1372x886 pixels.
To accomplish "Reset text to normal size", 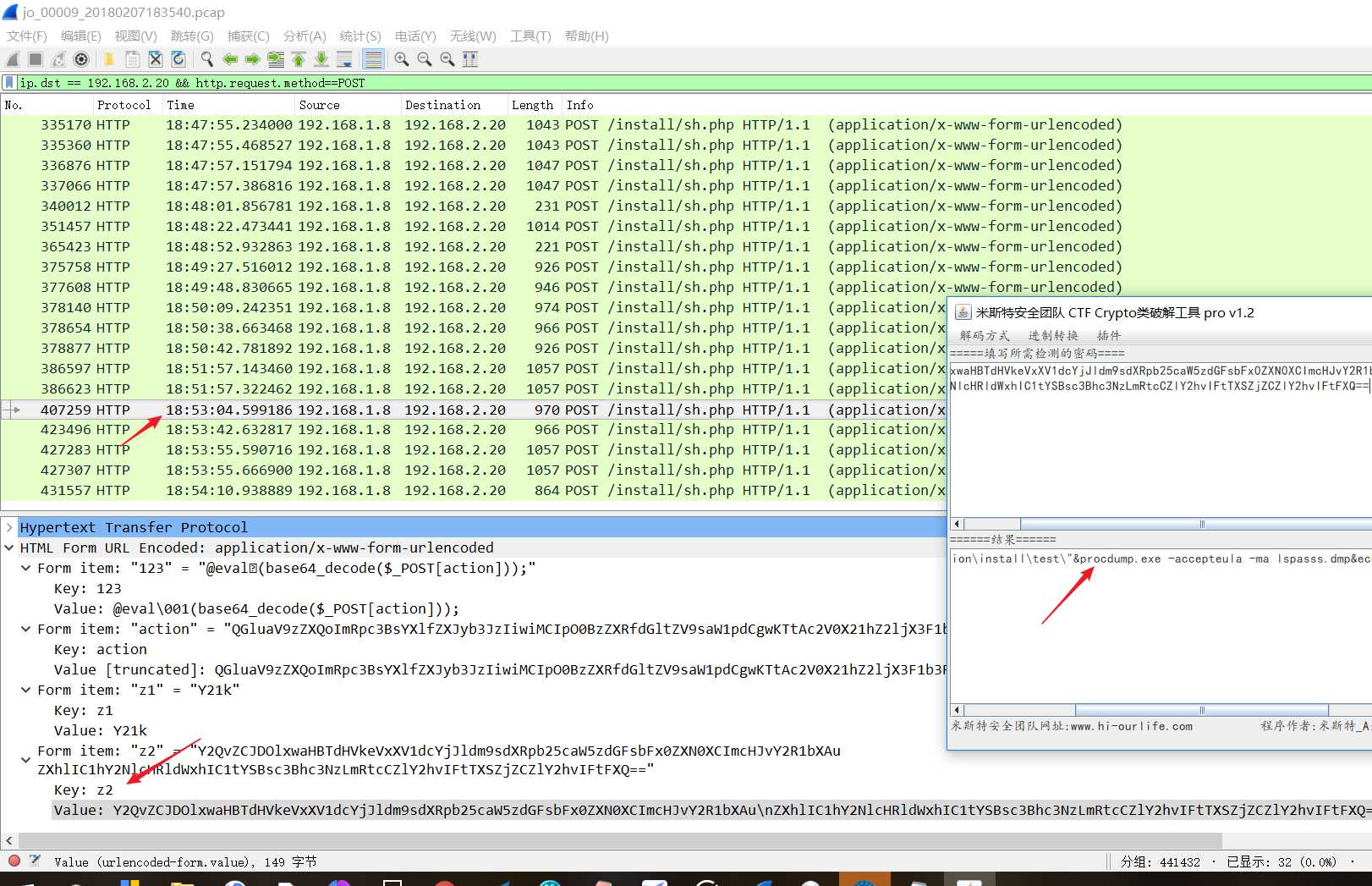I will (x=447, y=59).
